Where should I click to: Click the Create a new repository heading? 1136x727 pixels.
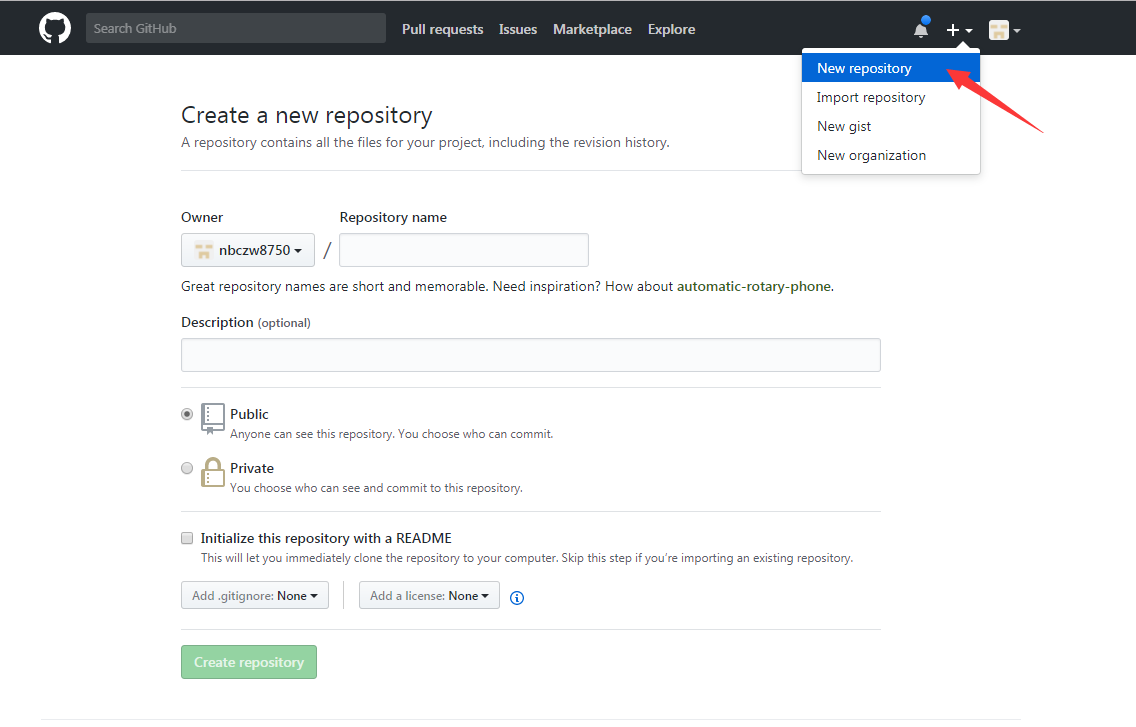click(x=306, y=115)
